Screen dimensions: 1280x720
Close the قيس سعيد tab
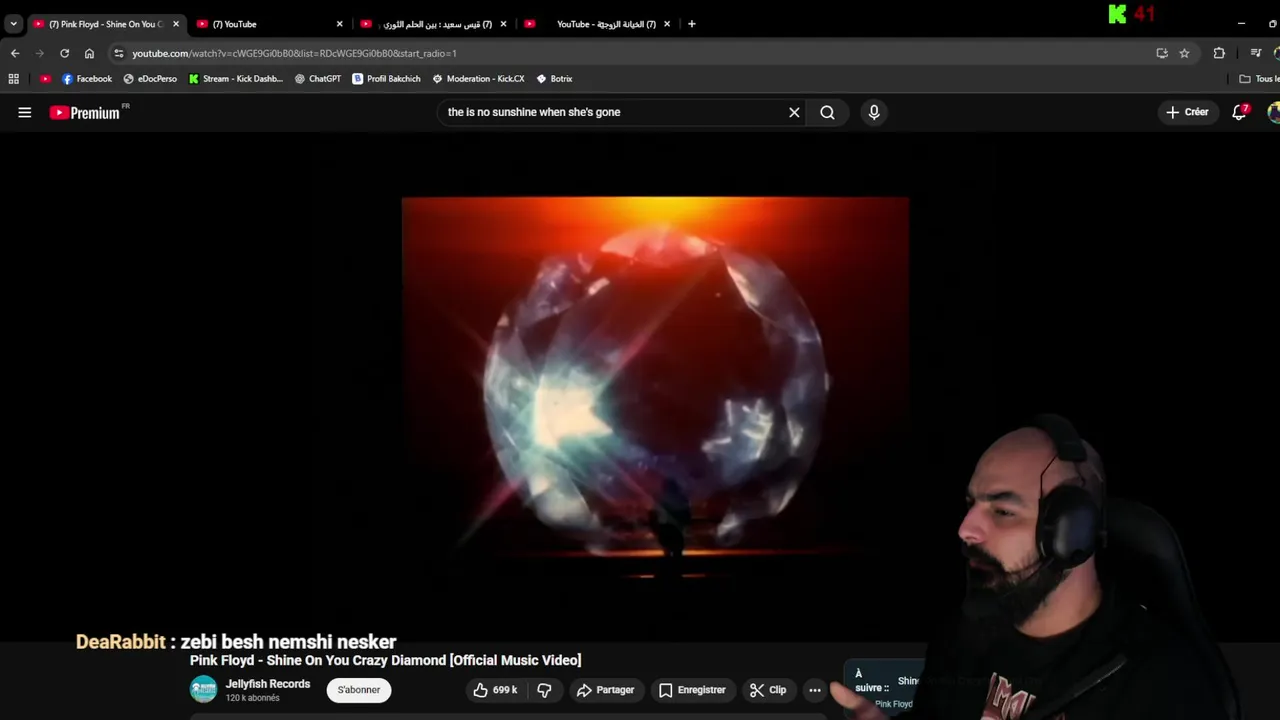point(503,24)
